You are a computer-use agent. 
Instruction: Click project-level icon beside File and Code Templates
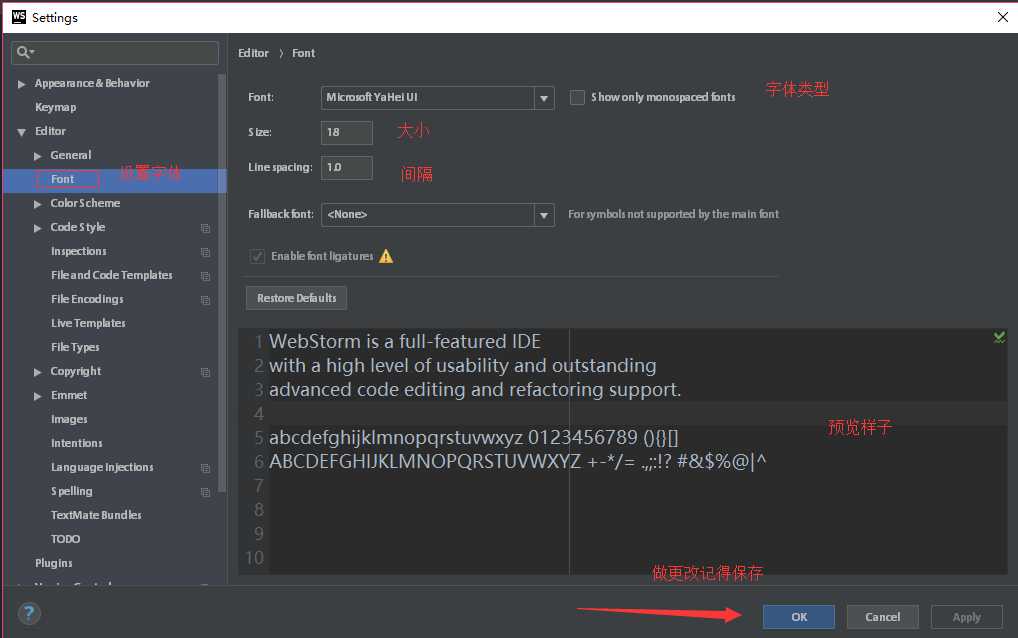[x=205, y=276]
